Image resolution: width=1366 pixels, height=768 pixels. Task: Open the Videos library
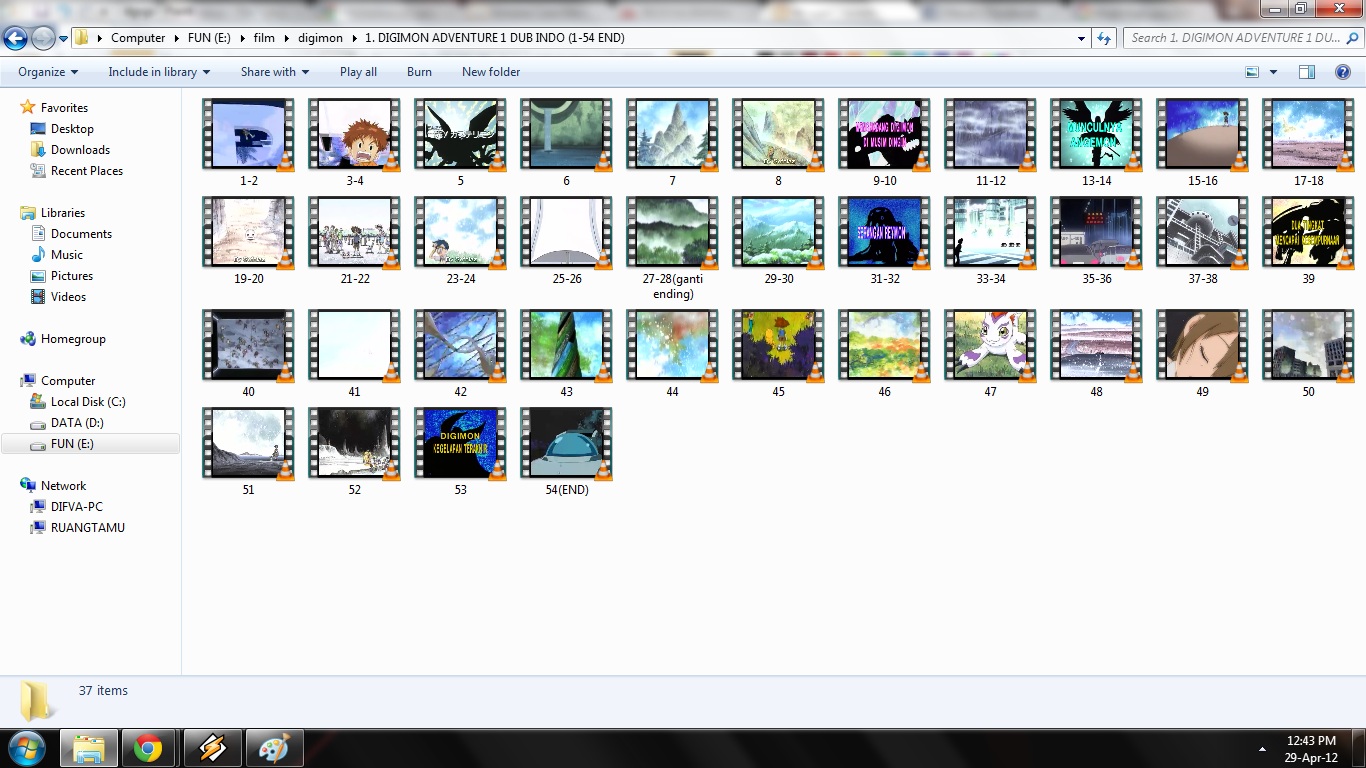69,297
